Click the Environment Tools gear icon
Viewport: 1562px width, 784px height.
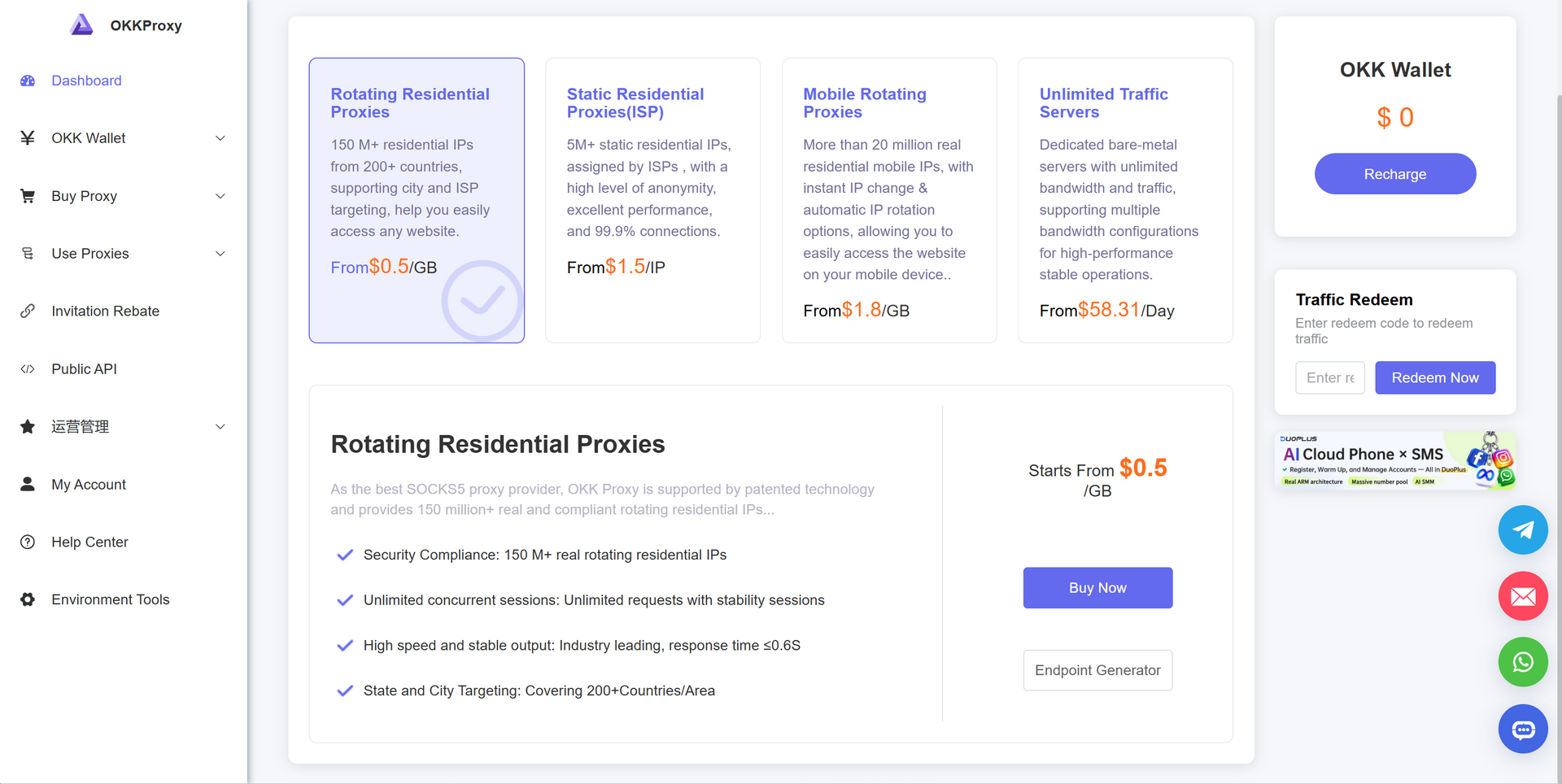(28, 599)
